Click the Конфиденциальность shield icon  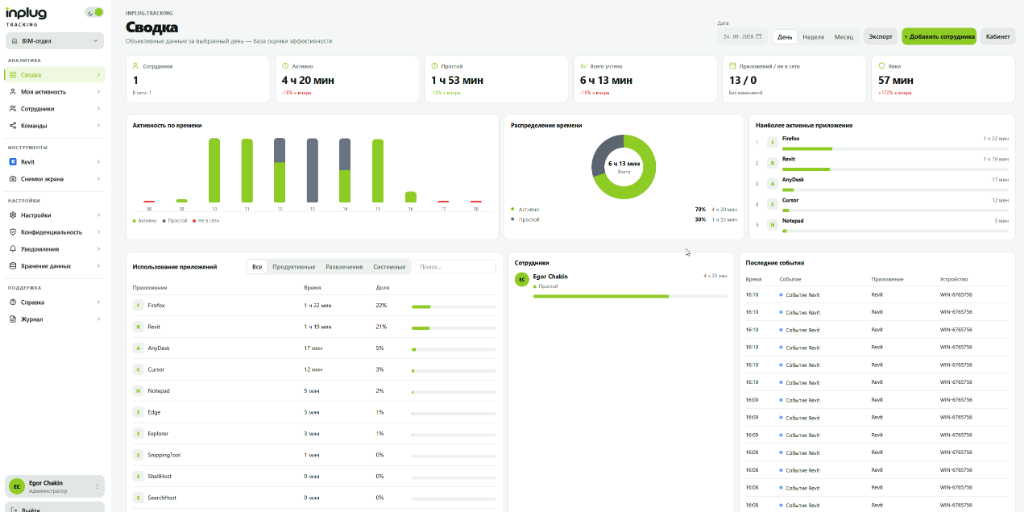pos(13,232)
